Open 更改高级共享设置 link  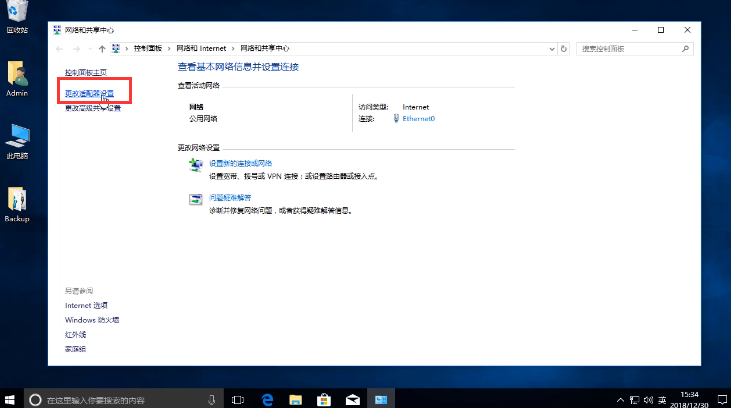click(x=93, y=108)
